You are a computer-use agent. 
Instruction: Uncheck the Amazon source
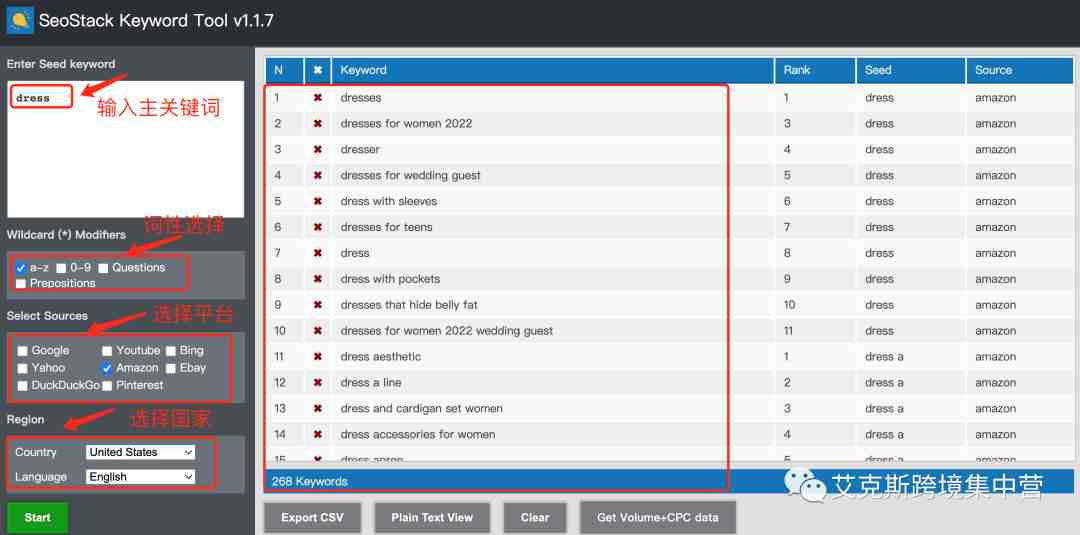click(107, 368)
